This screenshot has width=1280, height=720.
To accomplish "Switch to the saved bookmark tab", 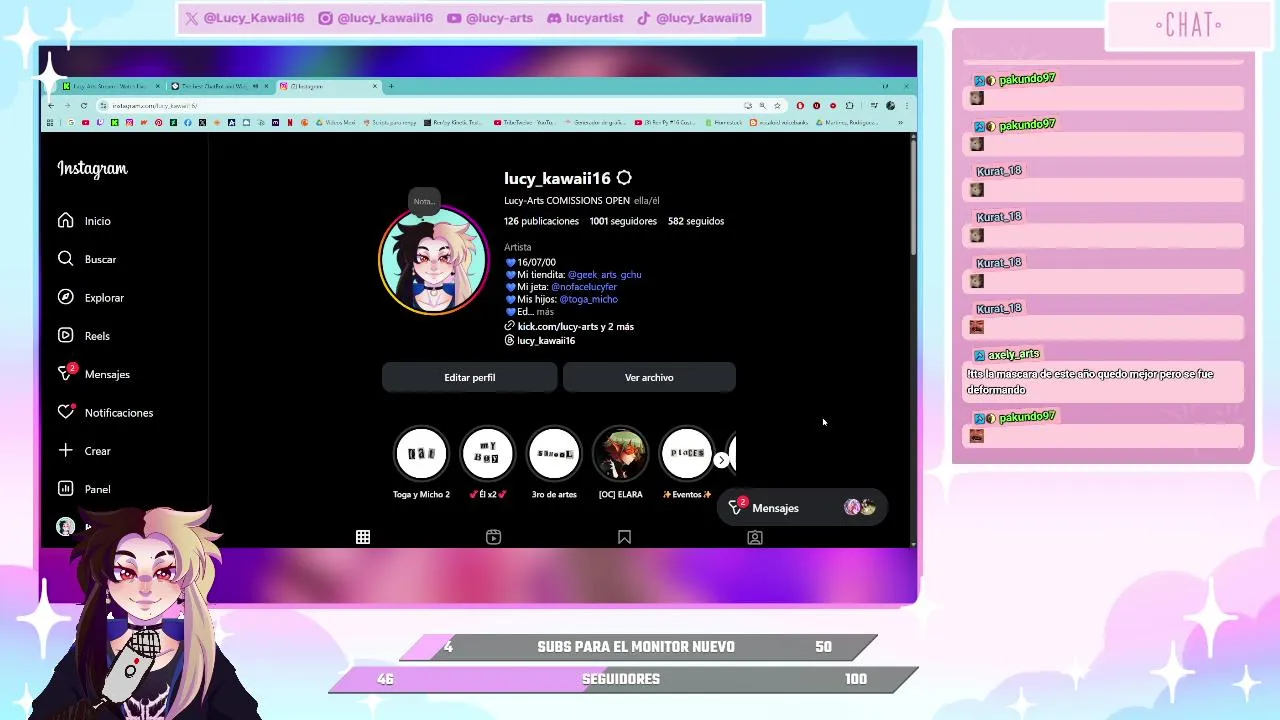I will click(x=624, y=537).
